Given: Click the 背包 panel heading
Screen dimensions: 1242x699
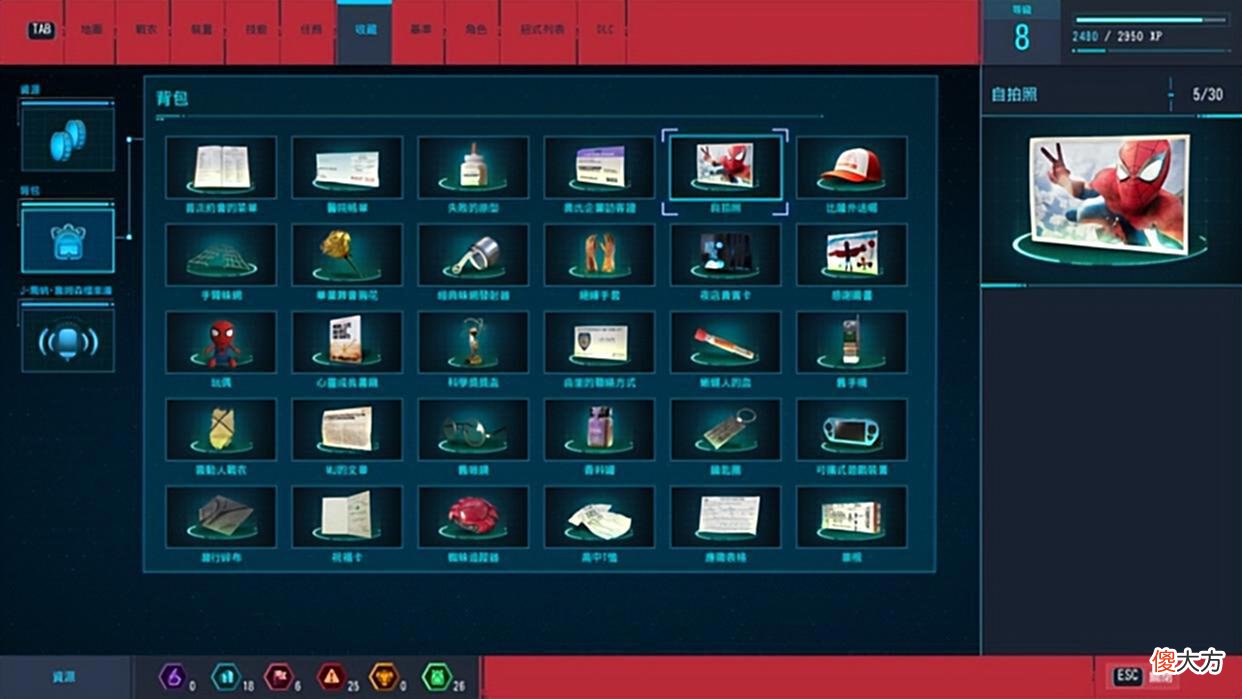Looking at the screenshot, I should point(172,98).
